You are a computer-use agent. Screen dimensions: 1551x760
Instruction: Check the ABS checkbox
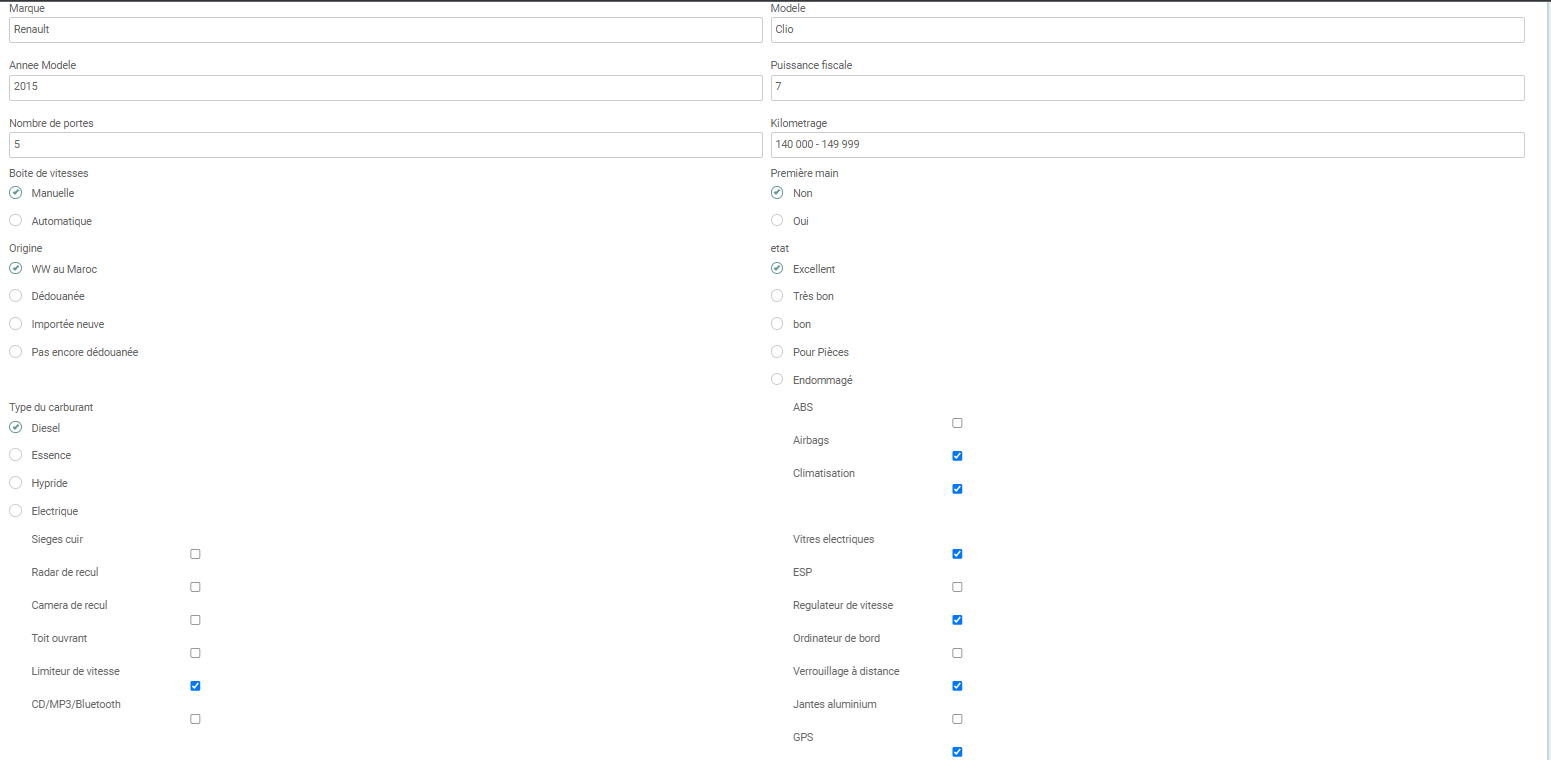coord(957,423)
